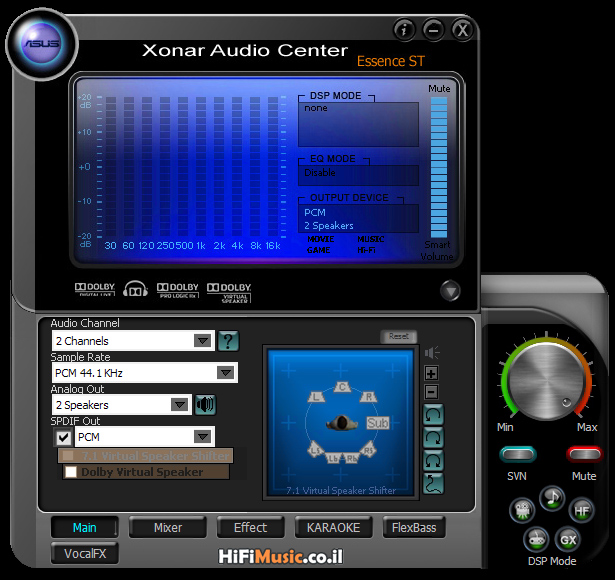This screenshot has width=615, height=580.
Task: Click the Dolby Virtual Speaker logo
Action: point(229,293)
